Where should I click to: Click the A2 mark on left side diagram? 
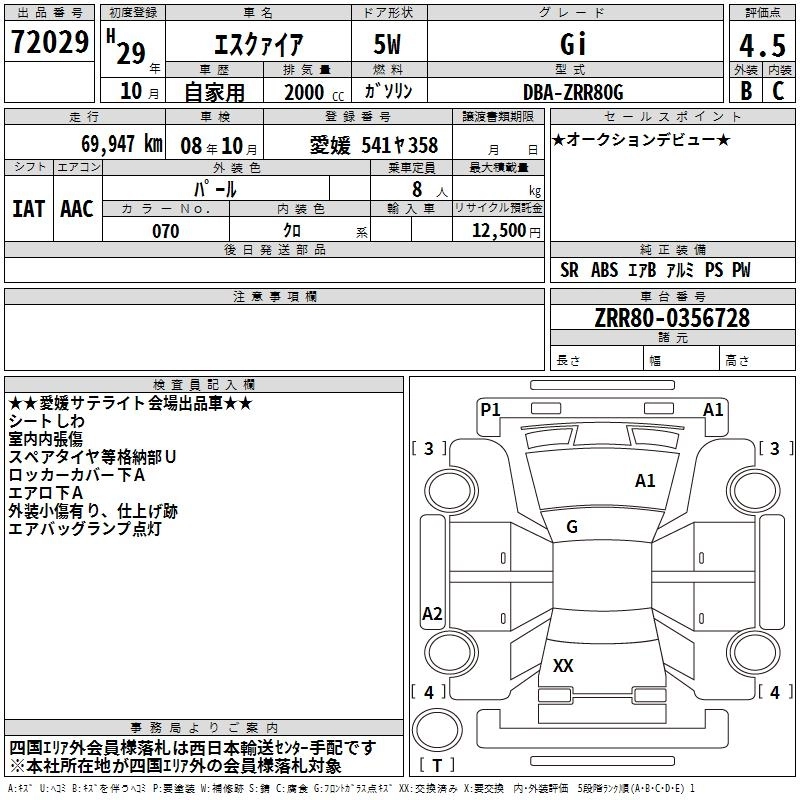pos(432,613)
